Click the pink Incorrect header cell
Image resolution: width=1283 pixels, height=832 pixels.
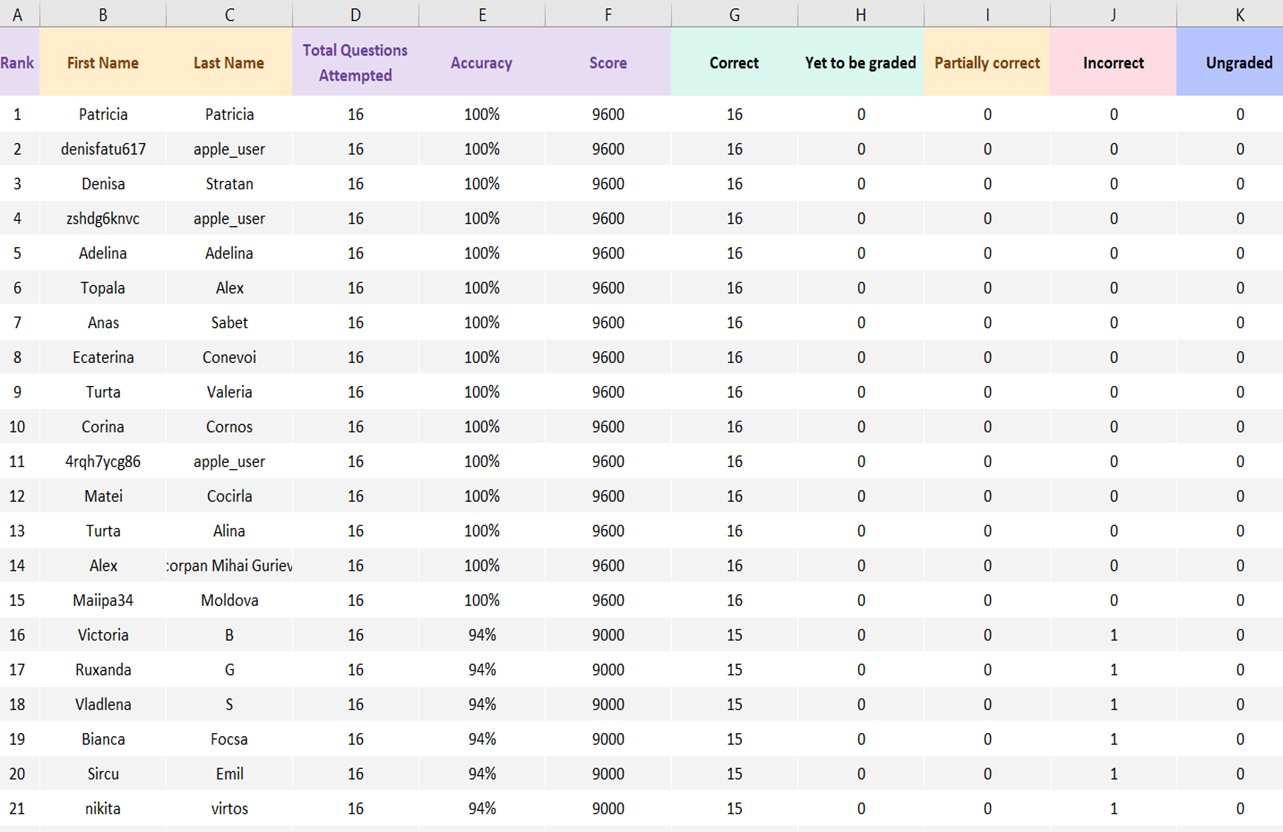(x=1113, y=63)
